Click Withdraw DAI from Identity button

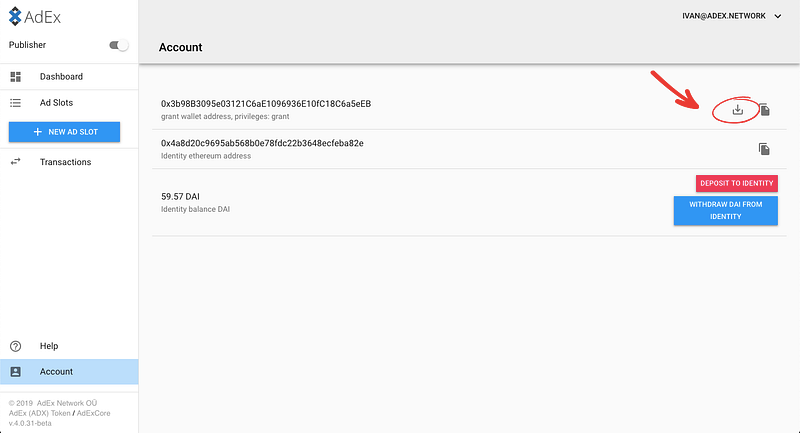click(x=726, y=211)
